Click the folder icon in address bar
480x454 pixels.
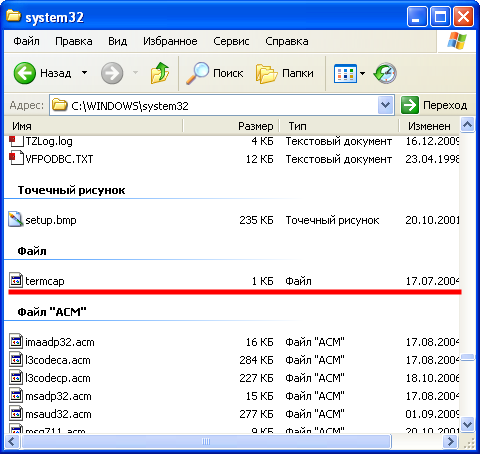tap(60, 105)
